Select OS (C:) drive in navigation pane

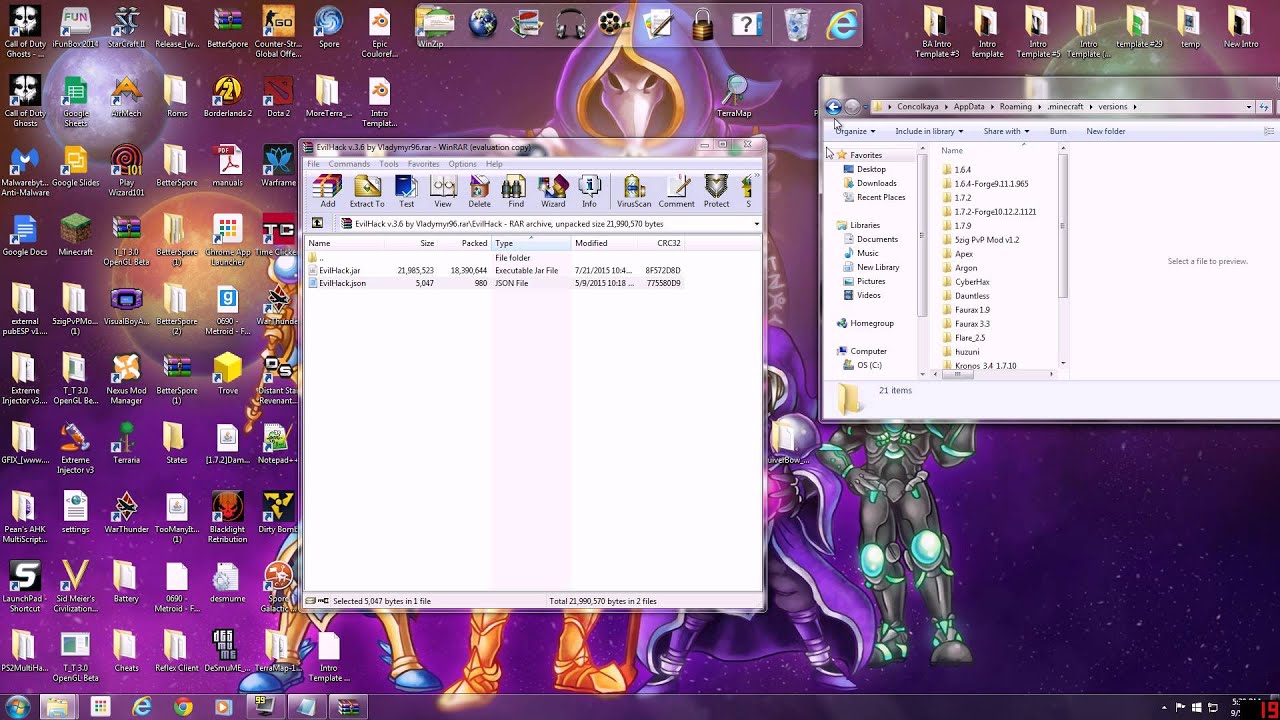click(862, 365)
